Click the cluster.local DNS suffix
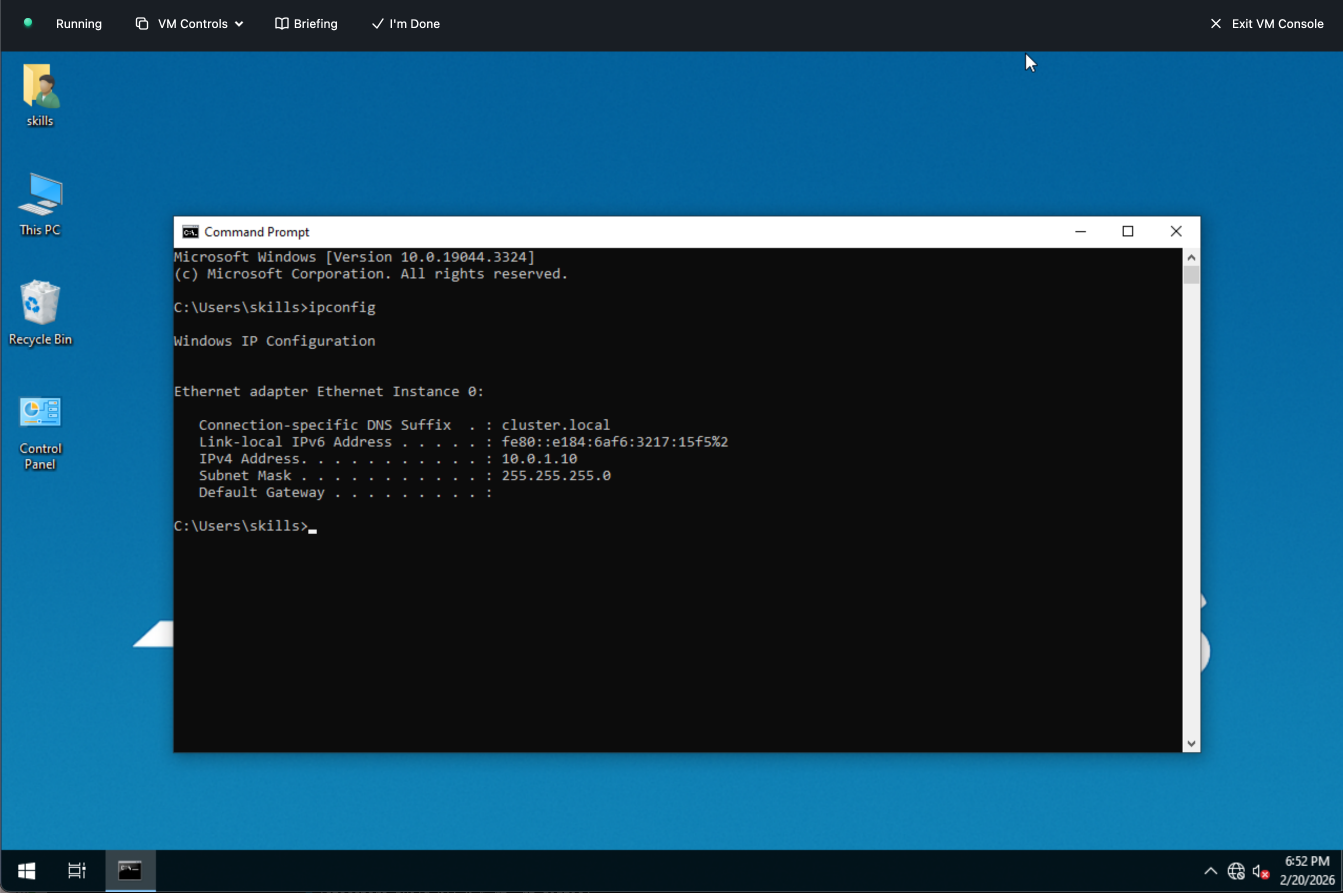Image resolution: width=1343 pixels, height=893 pixels. click(x=556, y=425)
